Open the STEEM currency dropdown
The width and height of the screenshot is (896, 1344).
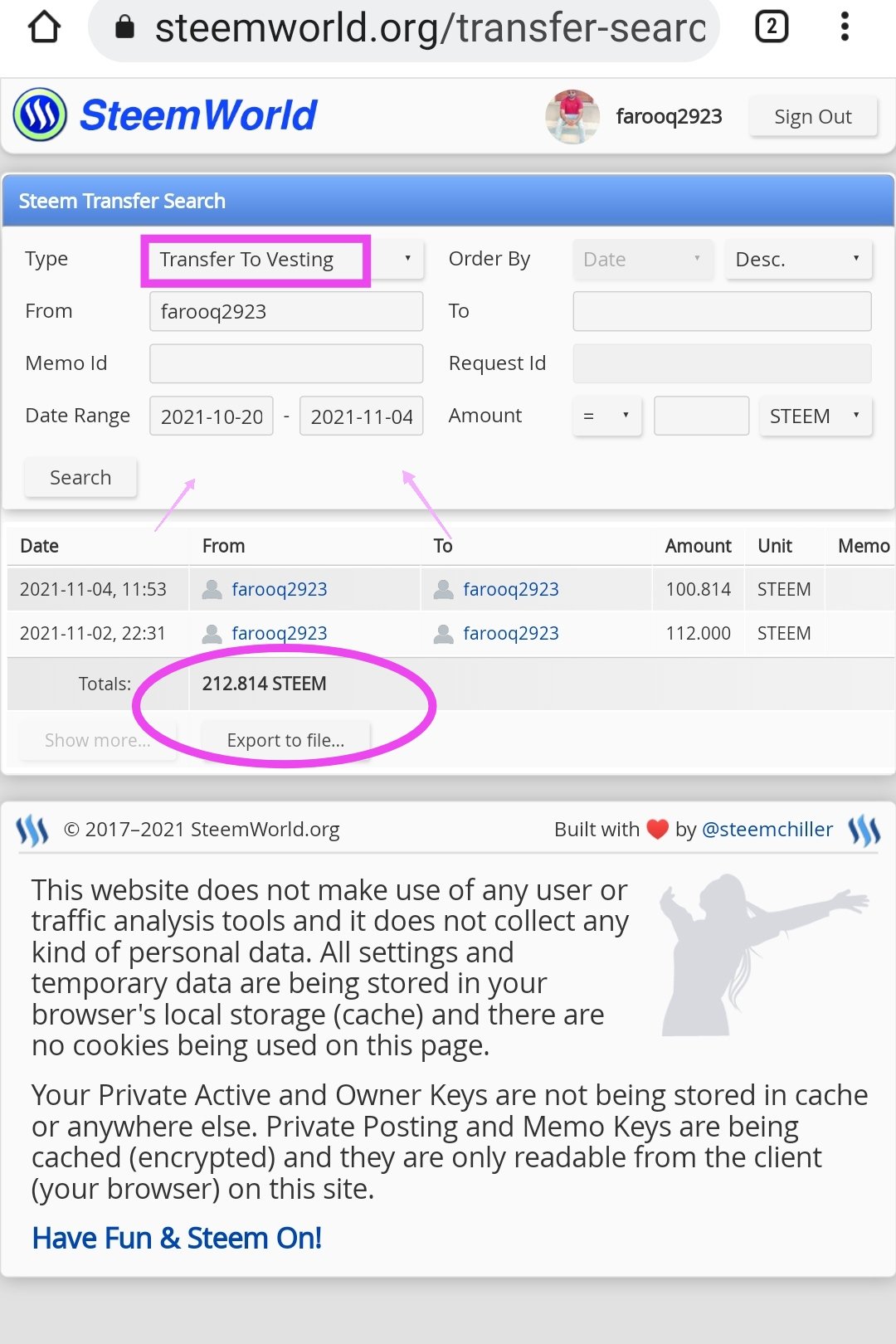click(816, 416)
